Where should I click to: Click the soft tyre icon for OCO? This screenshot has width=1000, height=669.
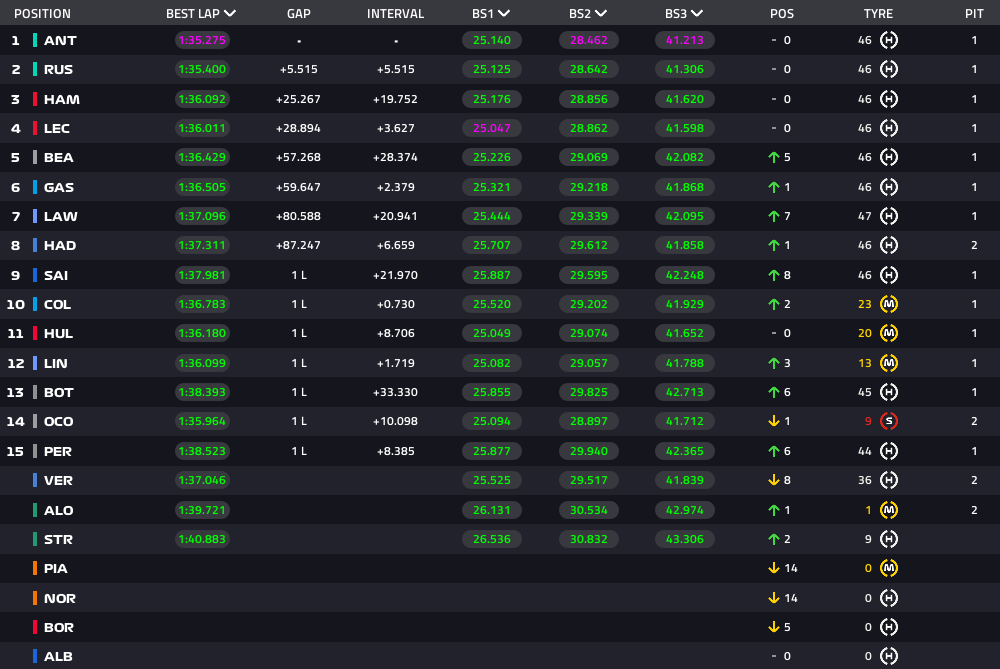click(889, 421)
